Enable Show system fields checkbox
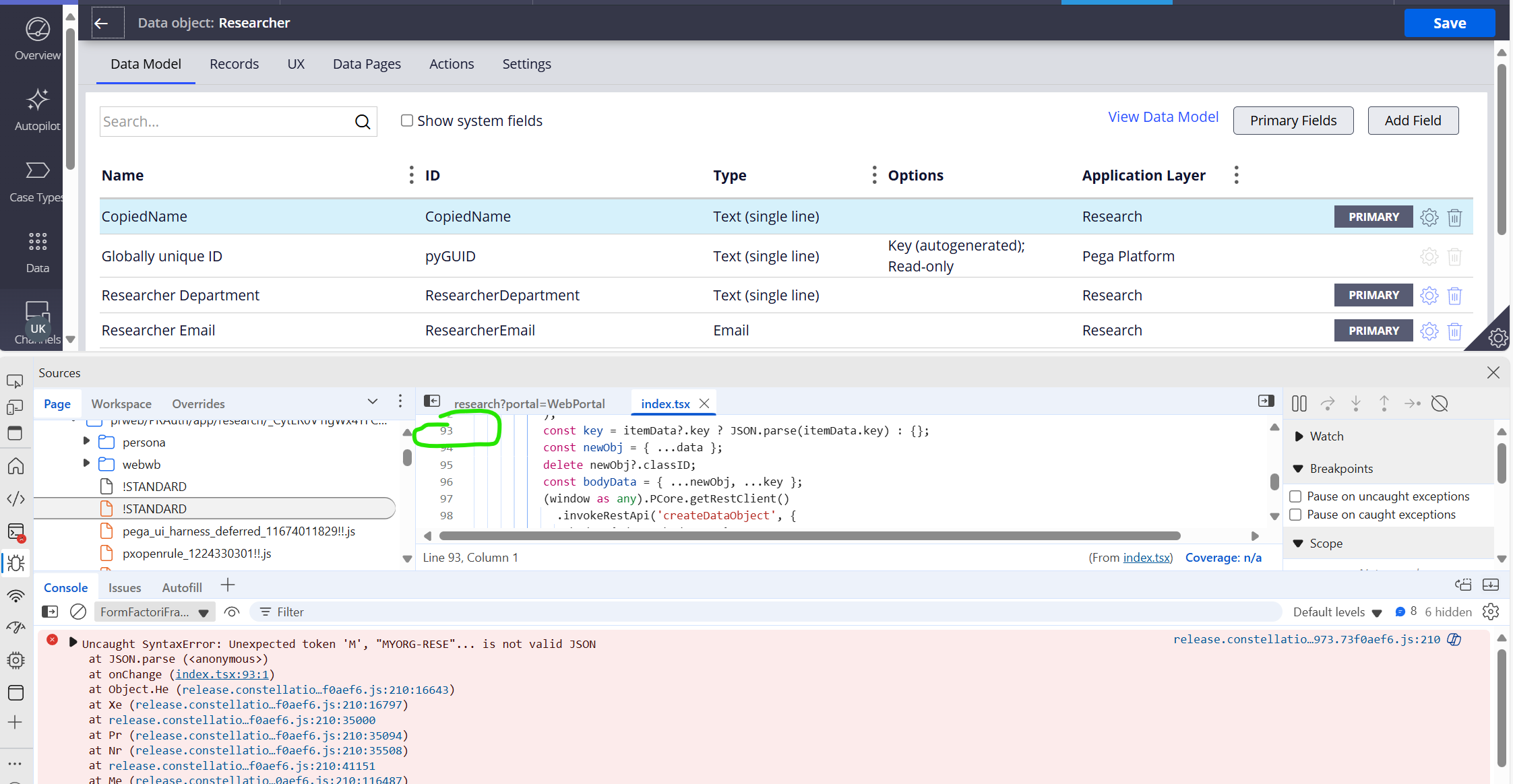The image size is (1513, 784). (406, 121)
